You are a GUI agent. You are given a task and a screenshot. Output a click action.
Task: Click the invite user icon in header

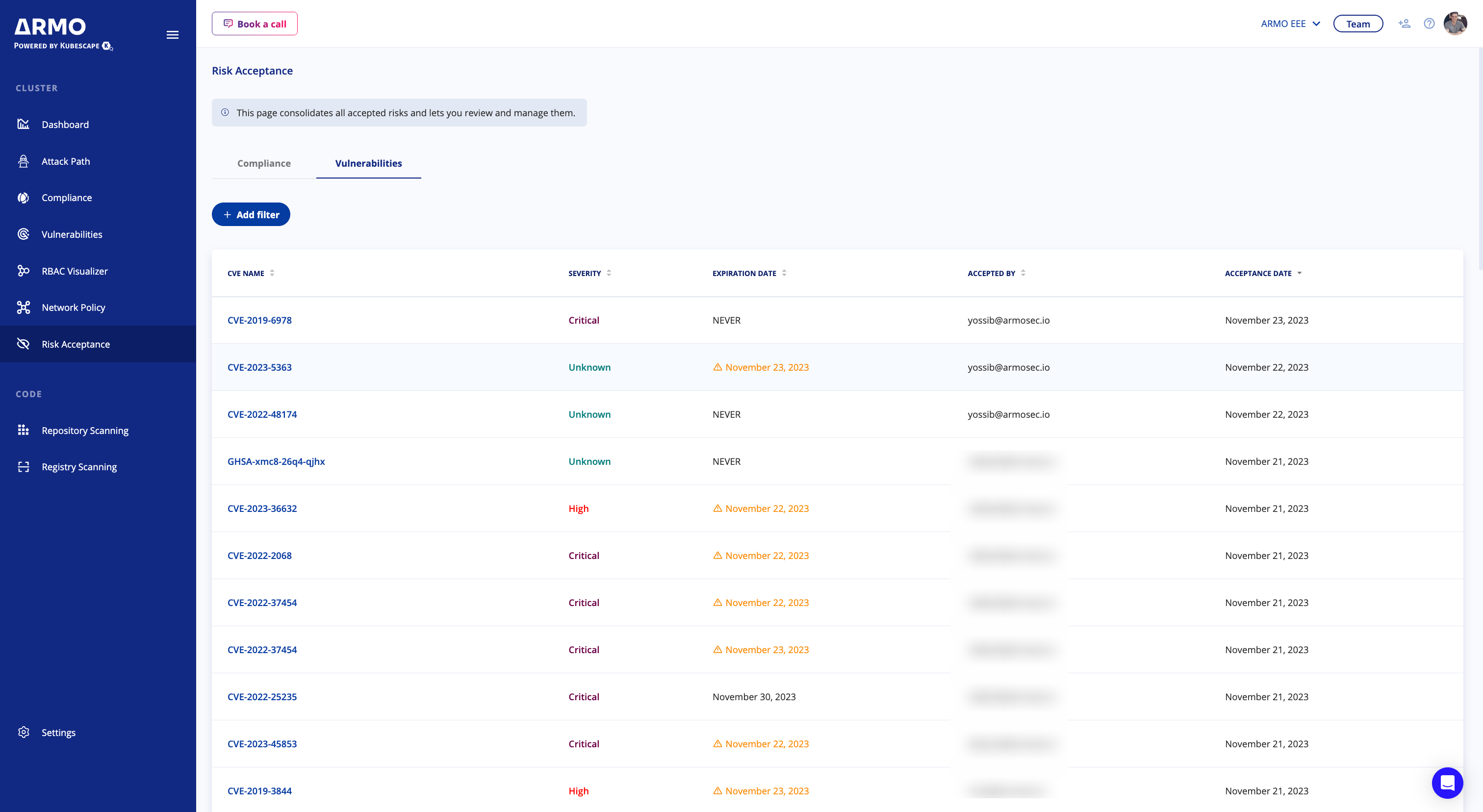pyautogui.click(x=1404, y=24)
